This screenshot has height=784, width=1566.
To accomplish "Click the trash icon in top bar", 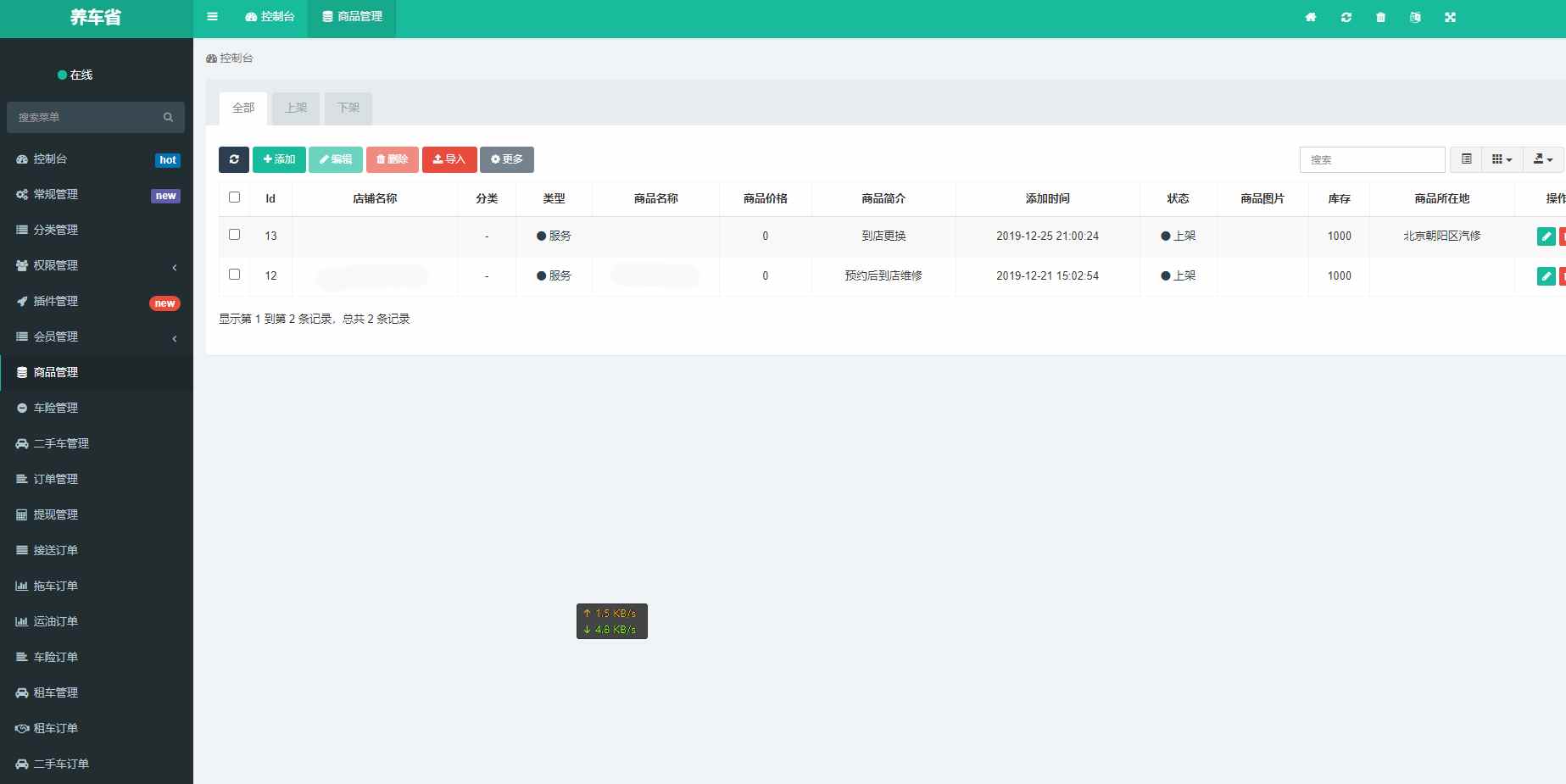I will [1380, 17].
